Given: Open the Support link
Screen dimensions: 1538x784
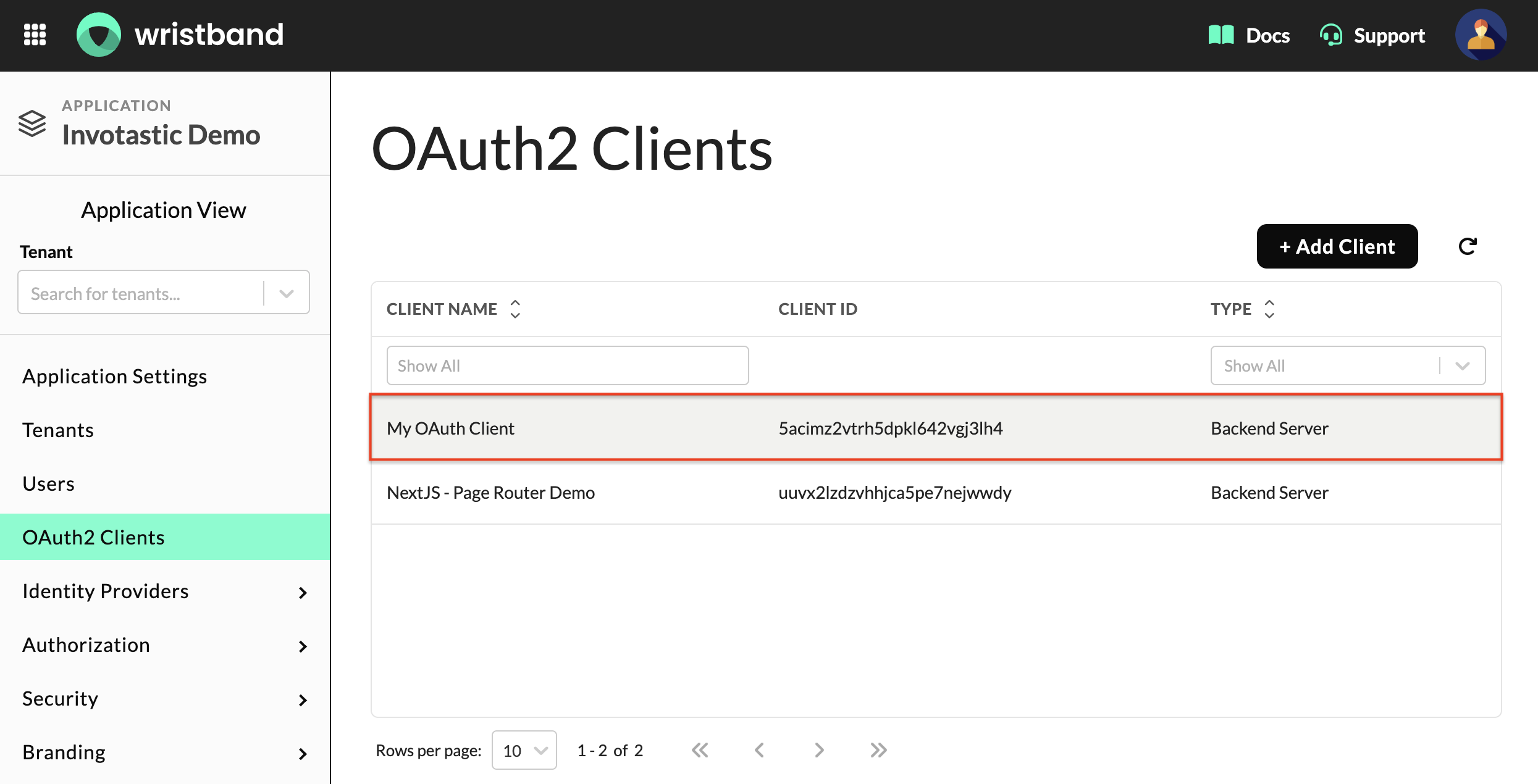Looking at the screenshot, I should click(x=1389, y=35).
